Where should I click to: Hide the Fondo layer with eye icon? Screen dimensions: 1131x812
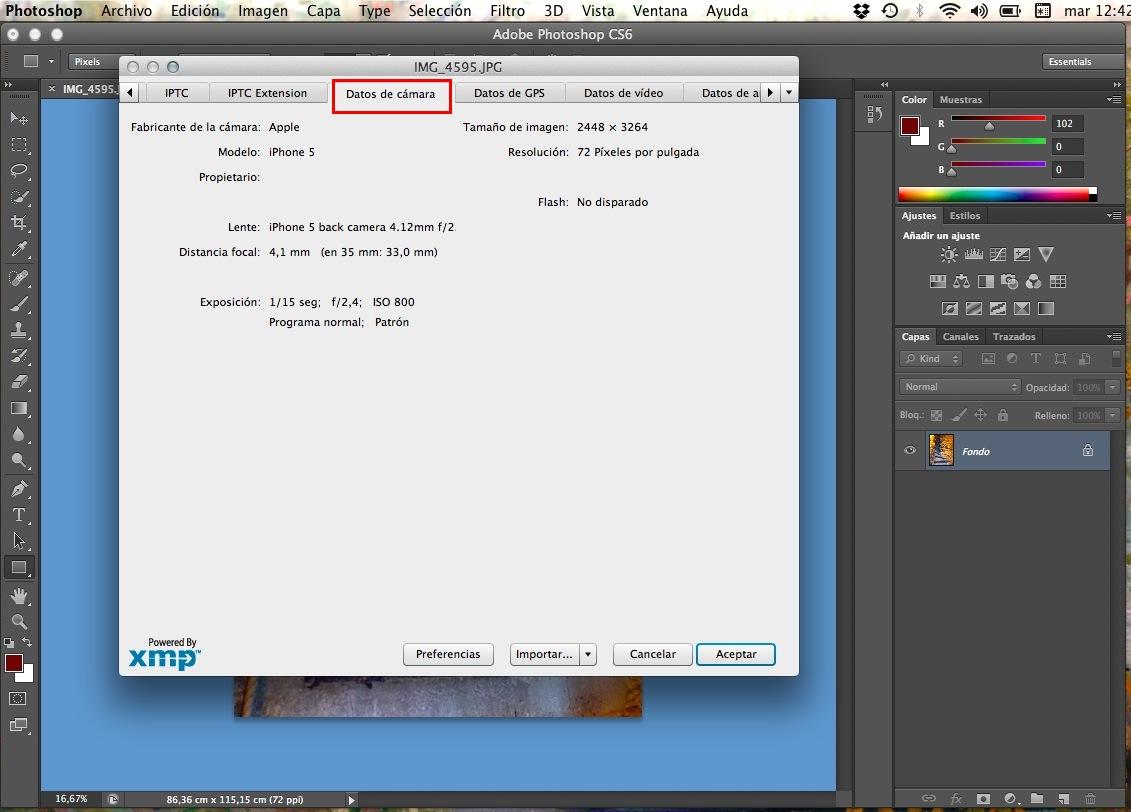tap(910, 451)
